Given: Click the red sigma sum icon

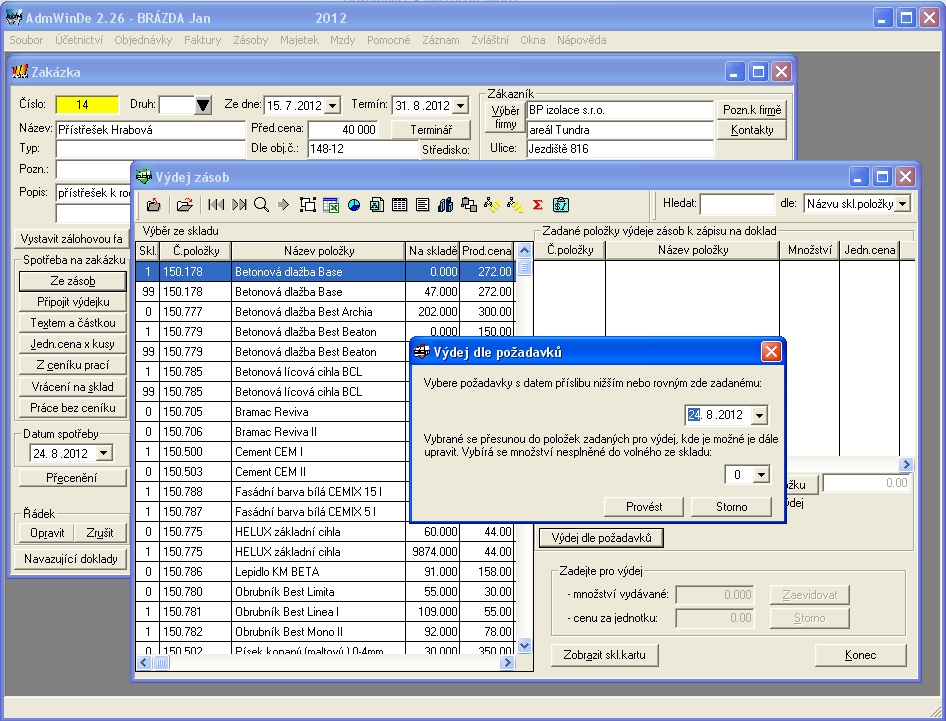Looking at the screenshot, I should coord(538,205).
